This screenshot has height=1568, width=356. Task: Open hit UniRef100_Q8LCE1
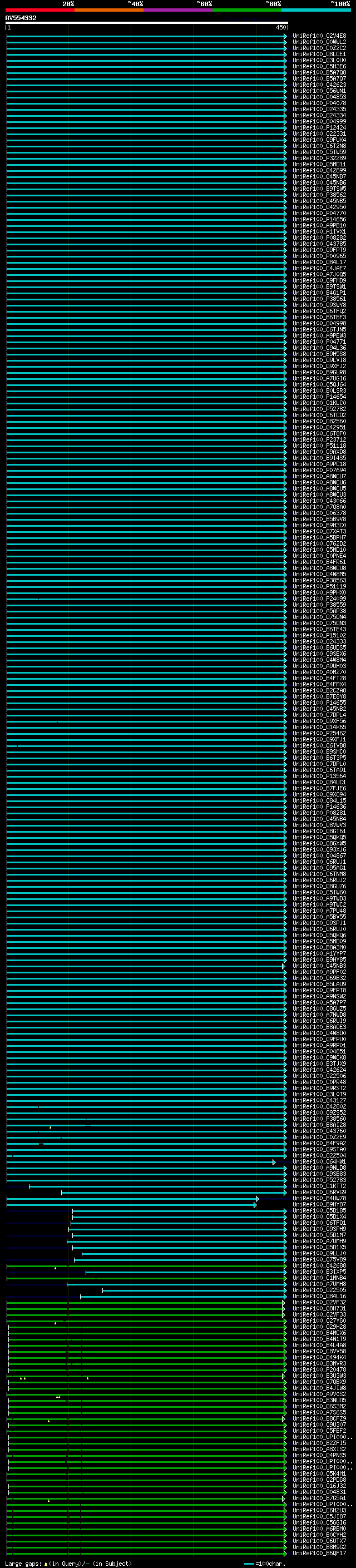click(x=319, y=54)
